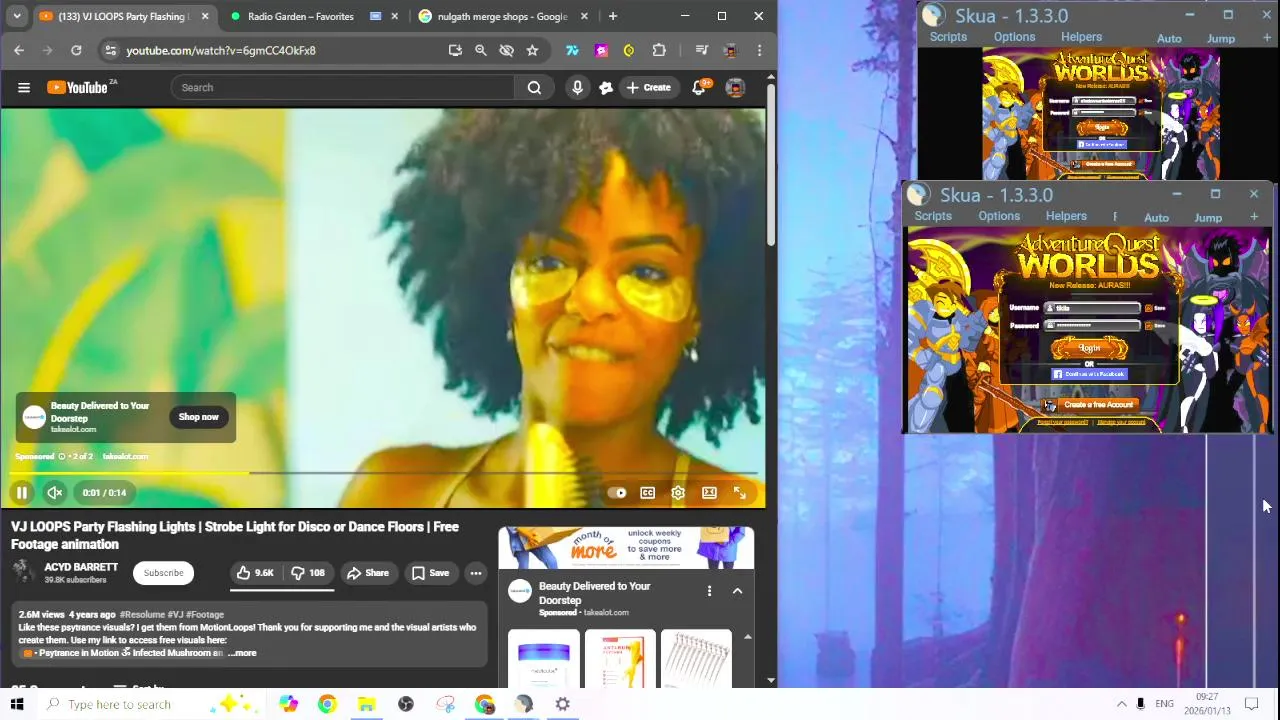Dislike the video with thumbs down

tap(308, 573)
